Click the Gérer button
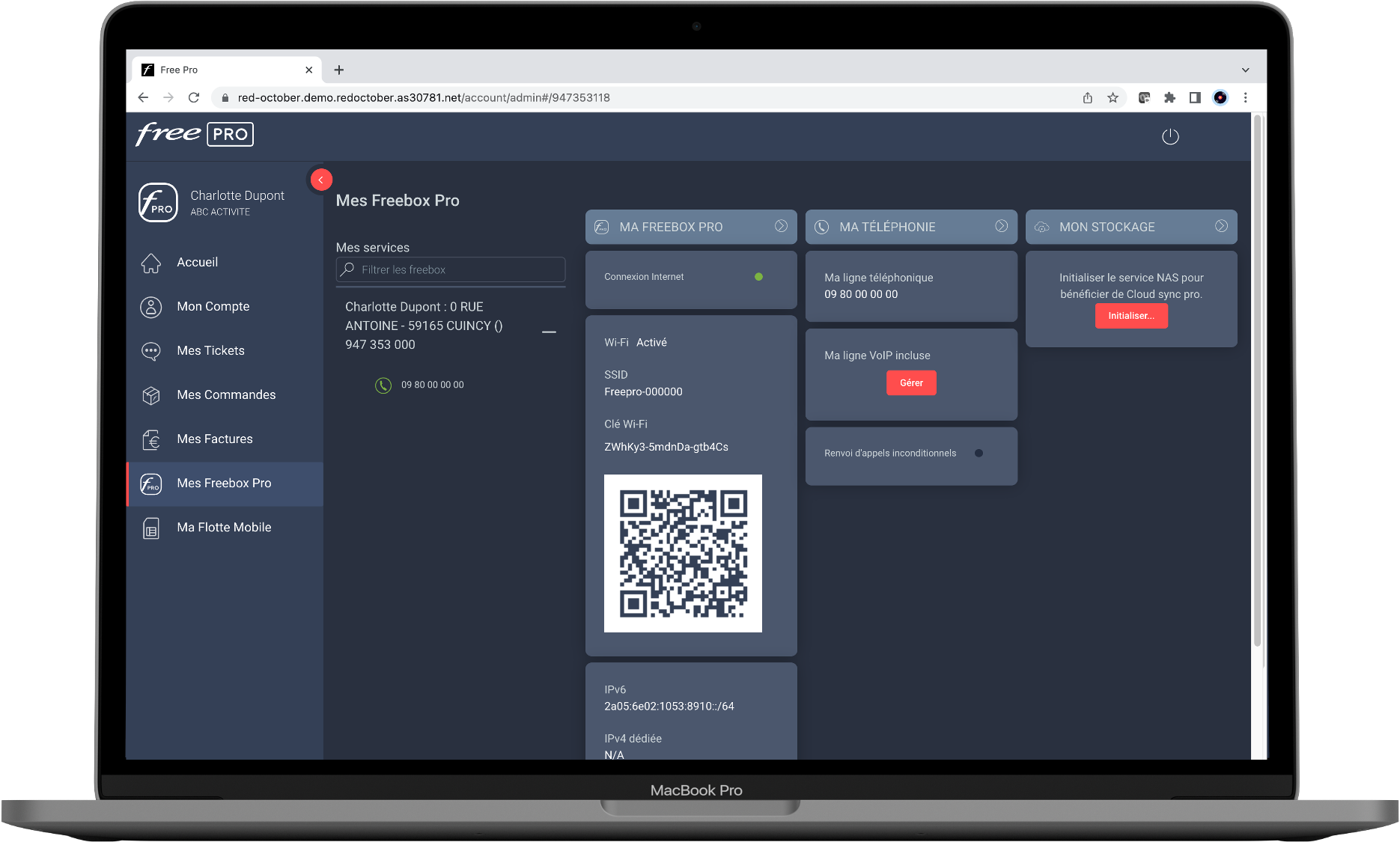Image resolution: width=1400 pixels, height=842 pixels. click(911, 382)
